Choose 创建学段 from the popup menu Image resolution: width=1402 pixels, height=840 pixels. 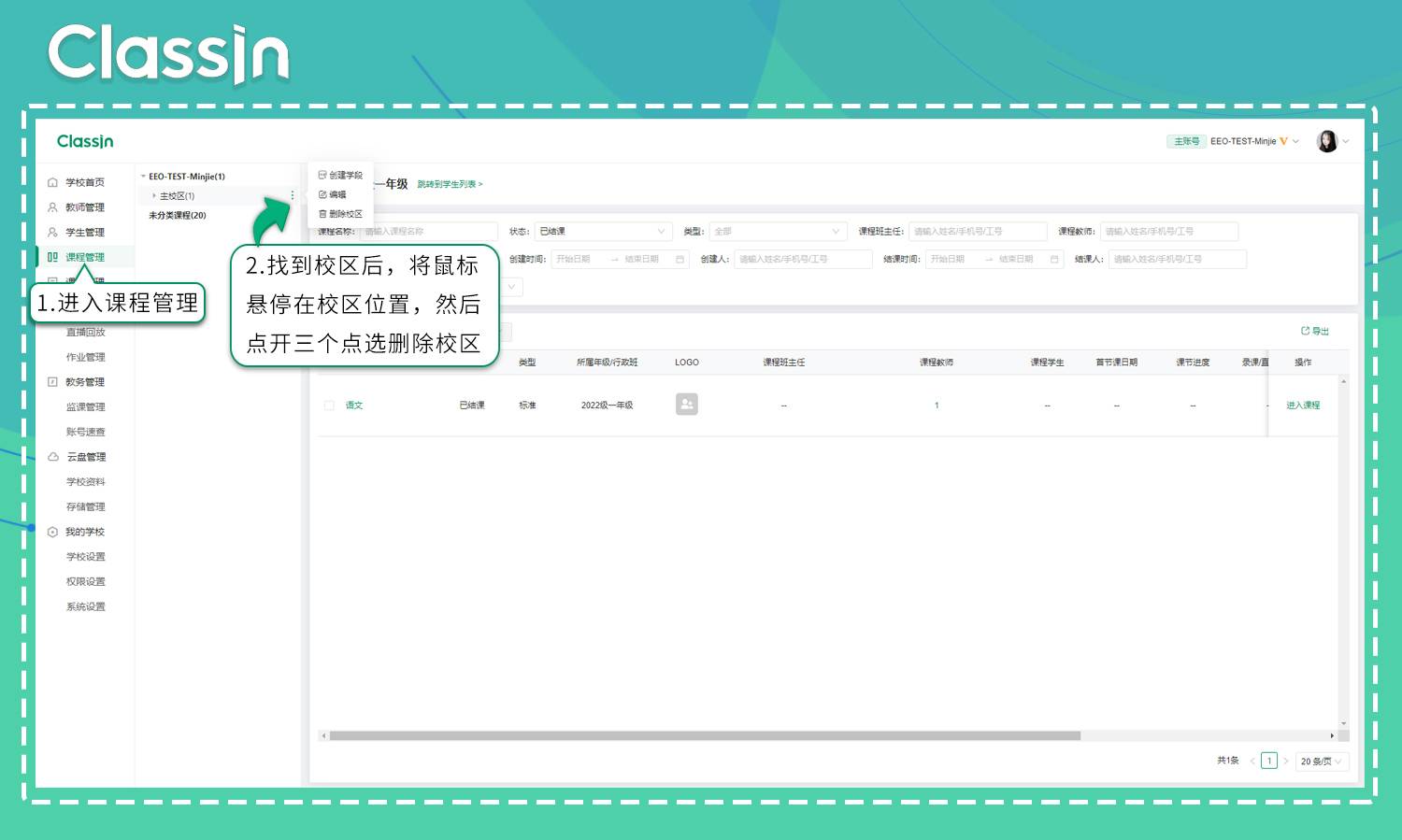tap(340, 175)
